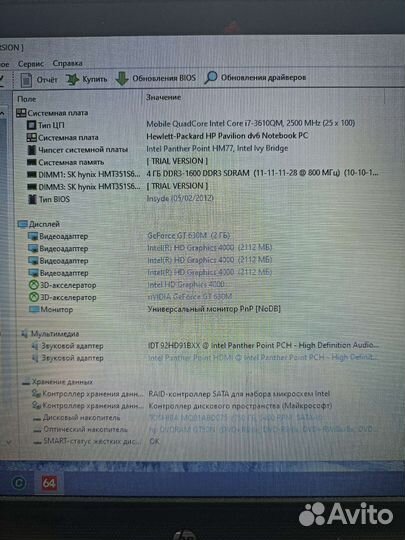Click the Системная память memory icon
405x540 pixels.
[32, 162]
